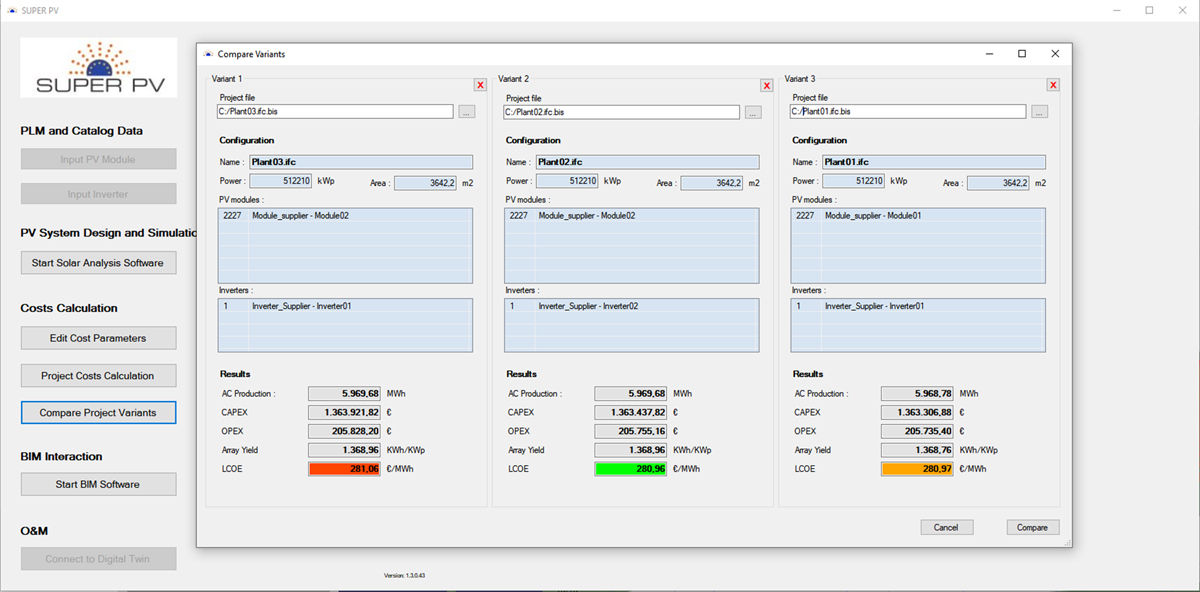This screenshot has width=1200, height=592.
Task: Click orange LCOE value 280,97
Action: click(x=918, y=468)
